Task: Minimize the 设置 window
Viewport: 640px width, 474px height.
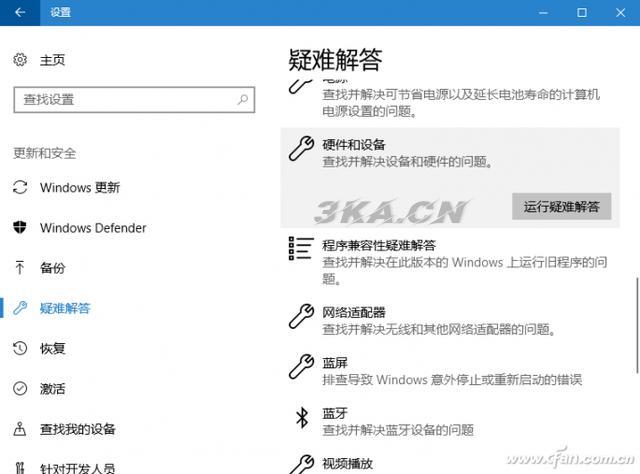Action: [x=543, y=13]
